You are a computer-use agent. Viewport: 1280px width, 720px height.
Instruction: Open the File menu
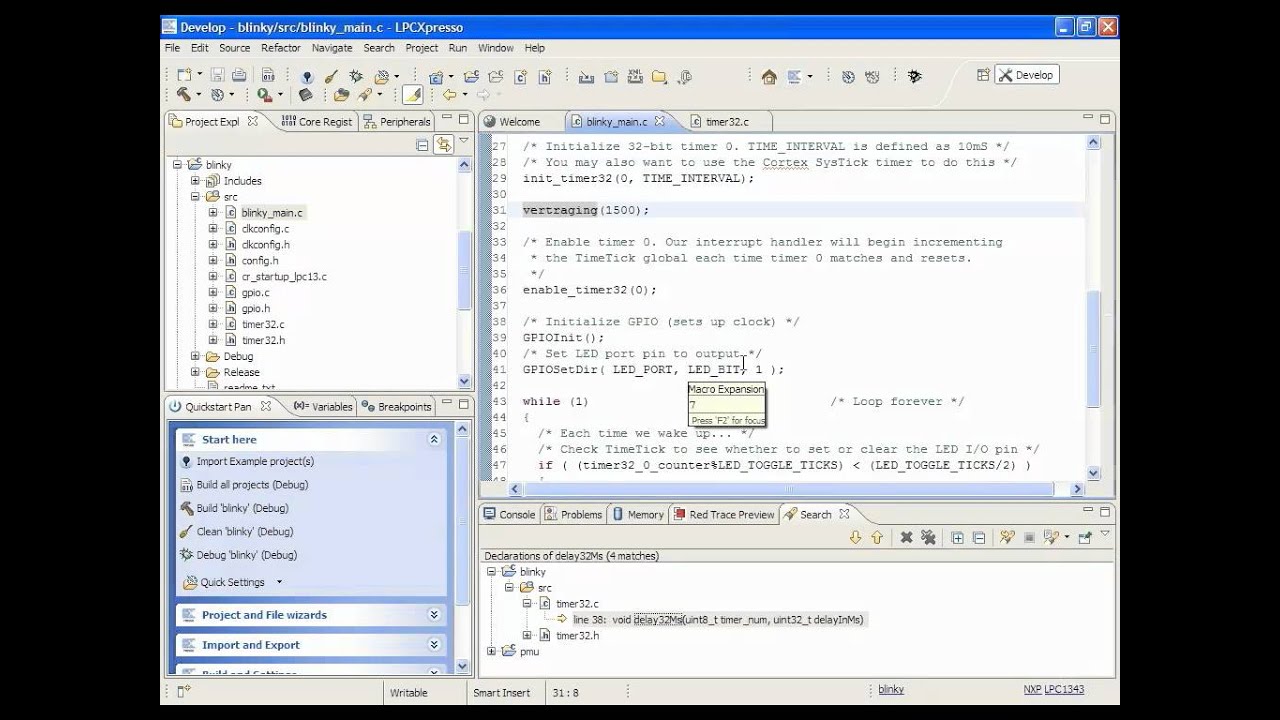pyautogui.click(x=172, y=48)
